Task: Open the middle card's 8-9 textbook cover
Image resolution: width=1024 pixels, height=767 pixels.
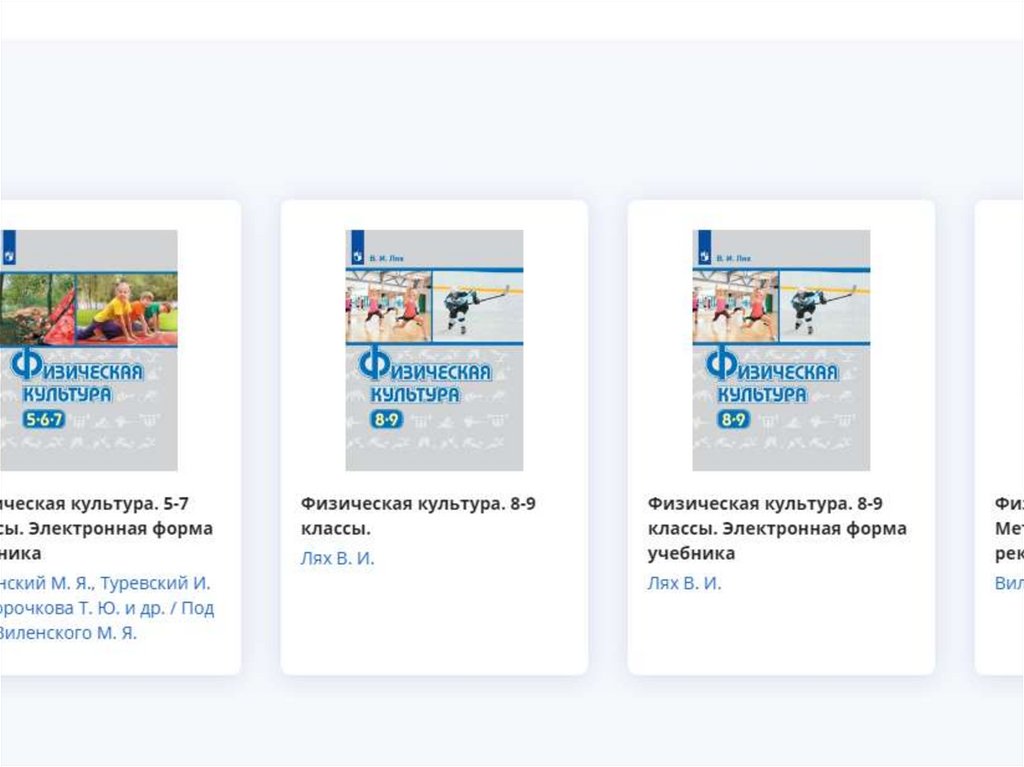Action: pos(434,350)
